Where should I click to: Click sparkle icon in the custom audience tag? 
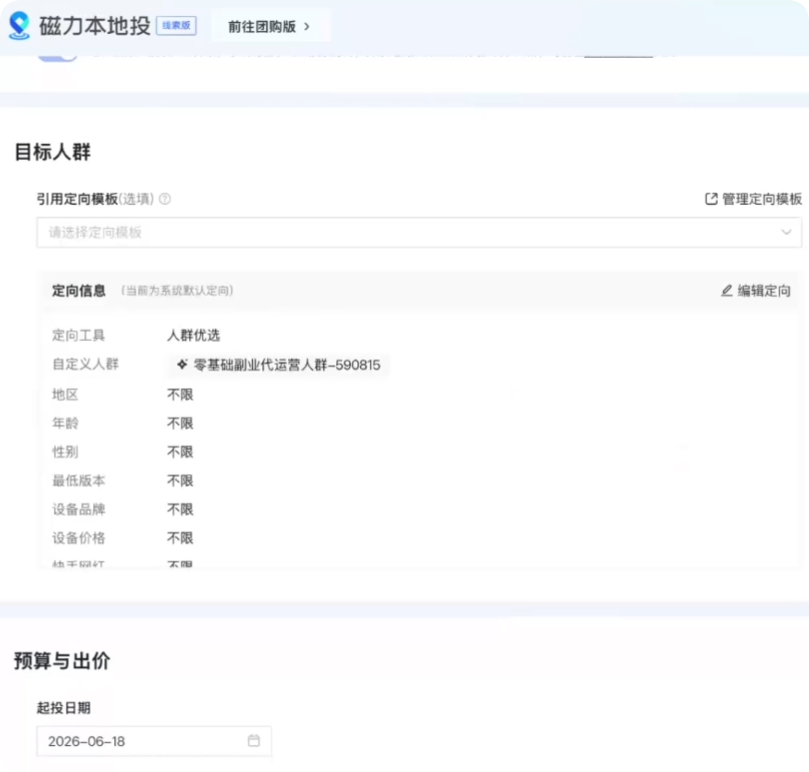tap(182, 365)
